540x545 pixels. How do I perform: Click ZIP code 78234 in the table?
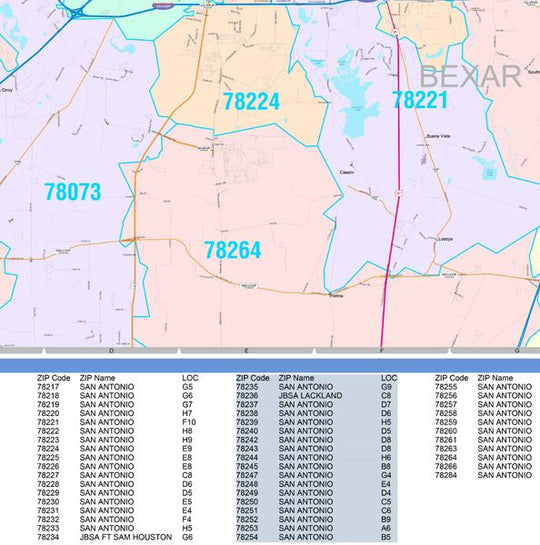pos(48,537)
